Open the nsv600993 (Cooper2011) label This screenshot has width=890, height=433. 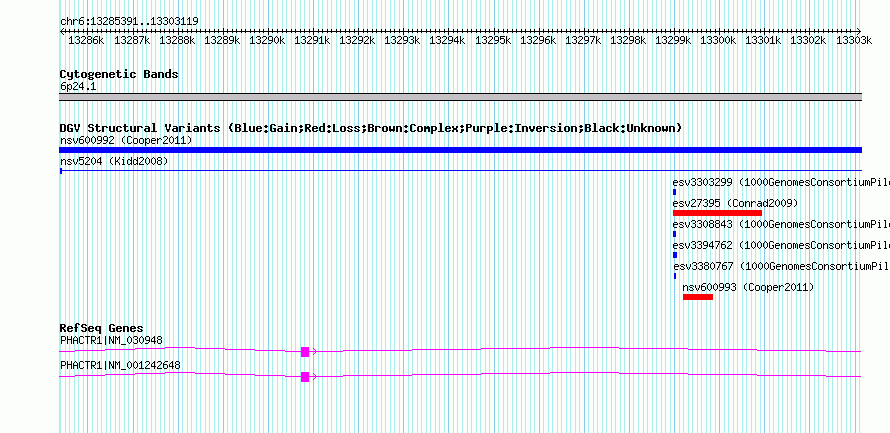(x=748, y=287)
